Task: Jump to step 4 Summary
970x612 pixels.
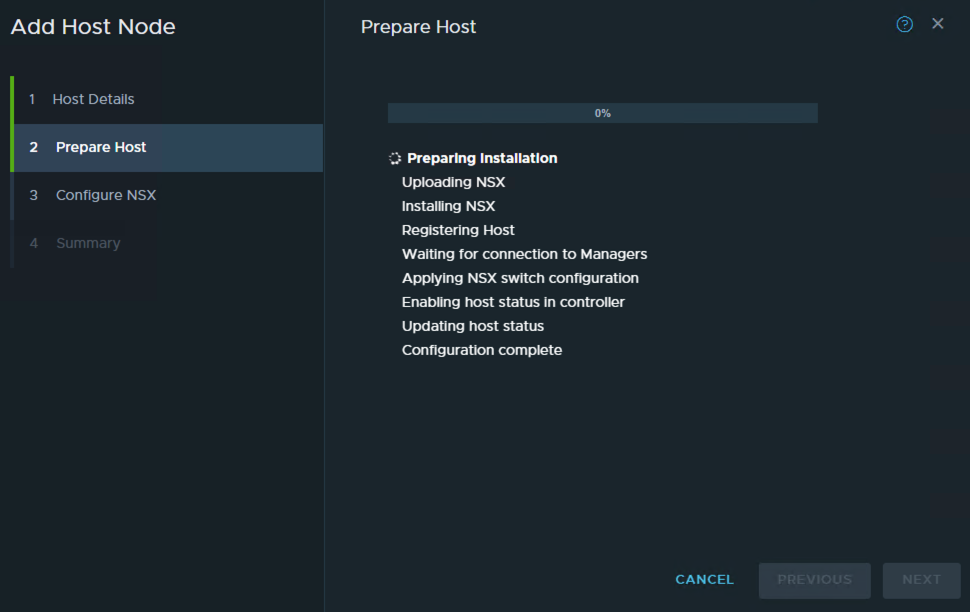Action: point(168,243)
